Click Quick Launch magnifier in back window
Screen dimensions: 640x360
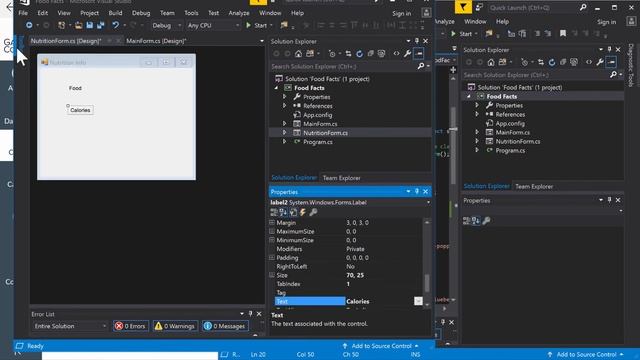(583, 7)
